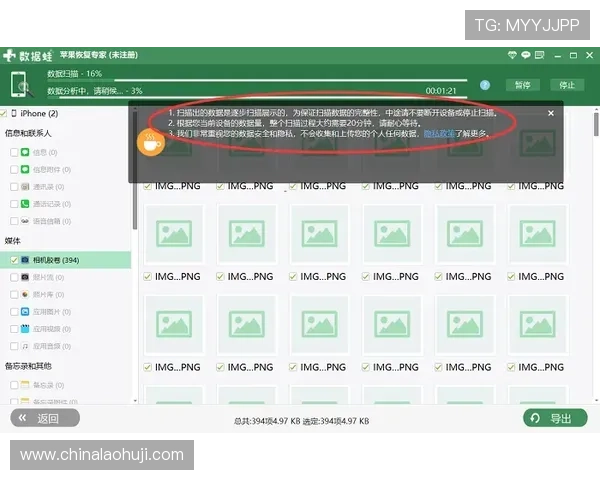Click the 媒体 section heading
600x480 pixels.
pyautogui.click(x=13, y=241)
